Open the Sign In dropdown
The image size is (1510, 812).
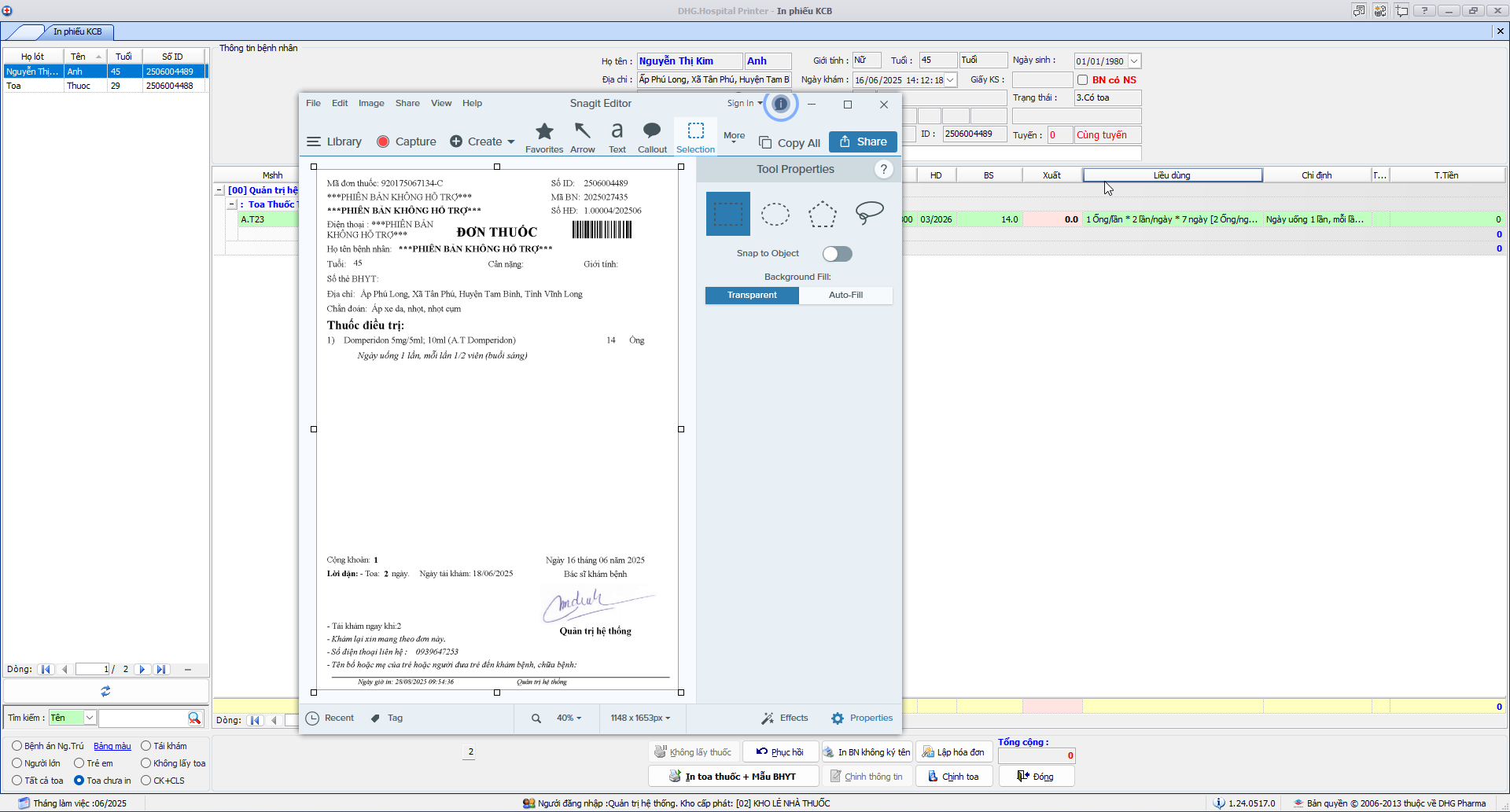(x=744, y=103)
